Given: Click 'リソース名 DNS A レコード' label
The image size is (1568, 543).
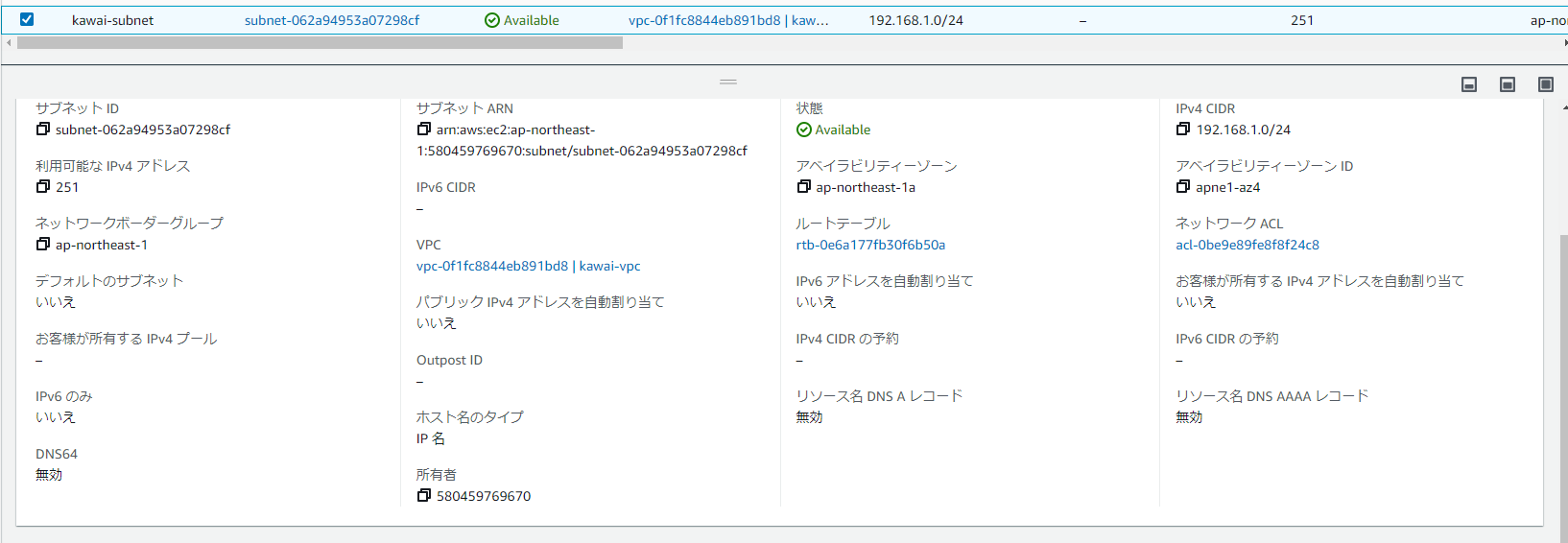Looking at the screenshot, I should [879, 396].
